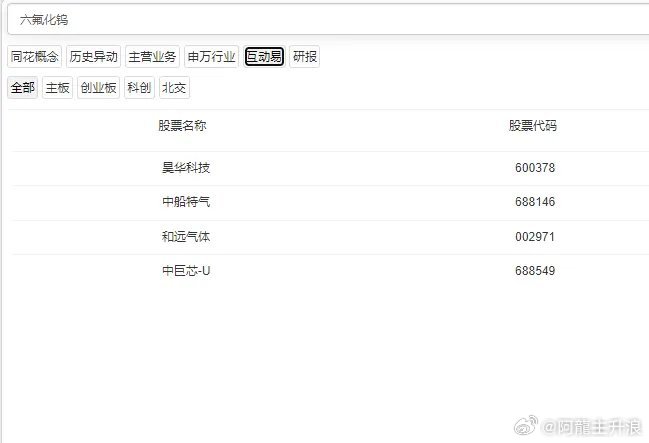
Task: Select stock name 和远气体
Action: [x=186, y=236]
